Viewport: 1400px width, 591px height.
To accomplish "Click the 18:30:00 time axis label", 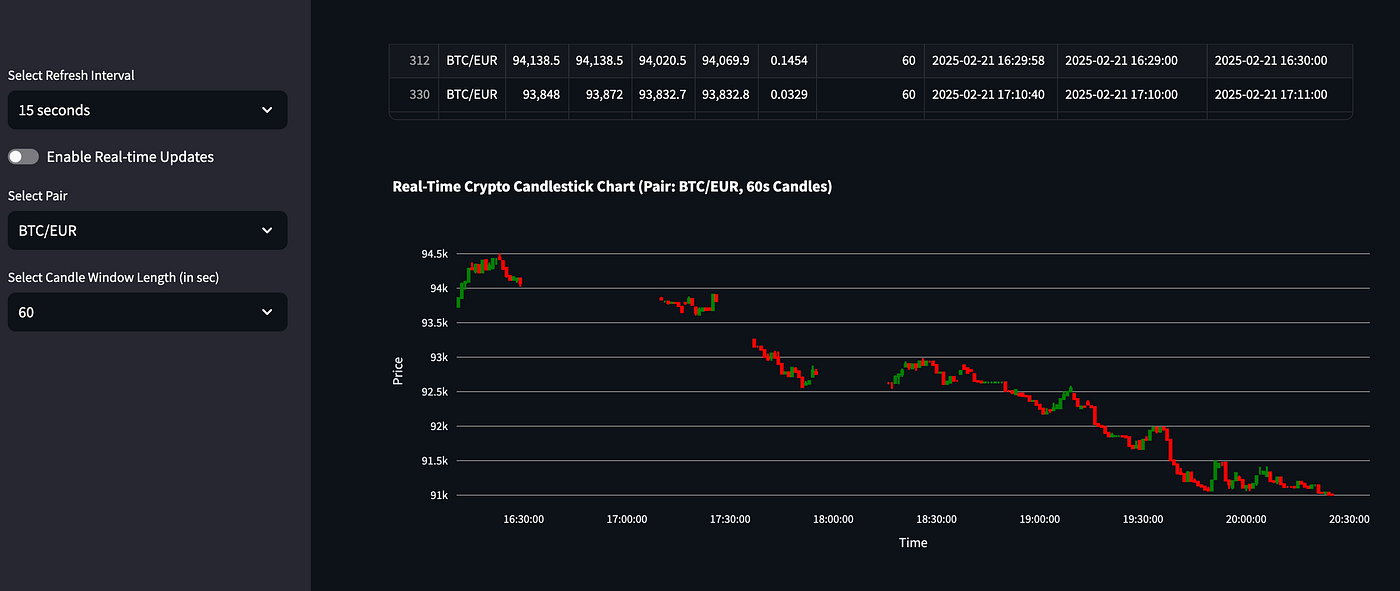I will click(936, 519).
